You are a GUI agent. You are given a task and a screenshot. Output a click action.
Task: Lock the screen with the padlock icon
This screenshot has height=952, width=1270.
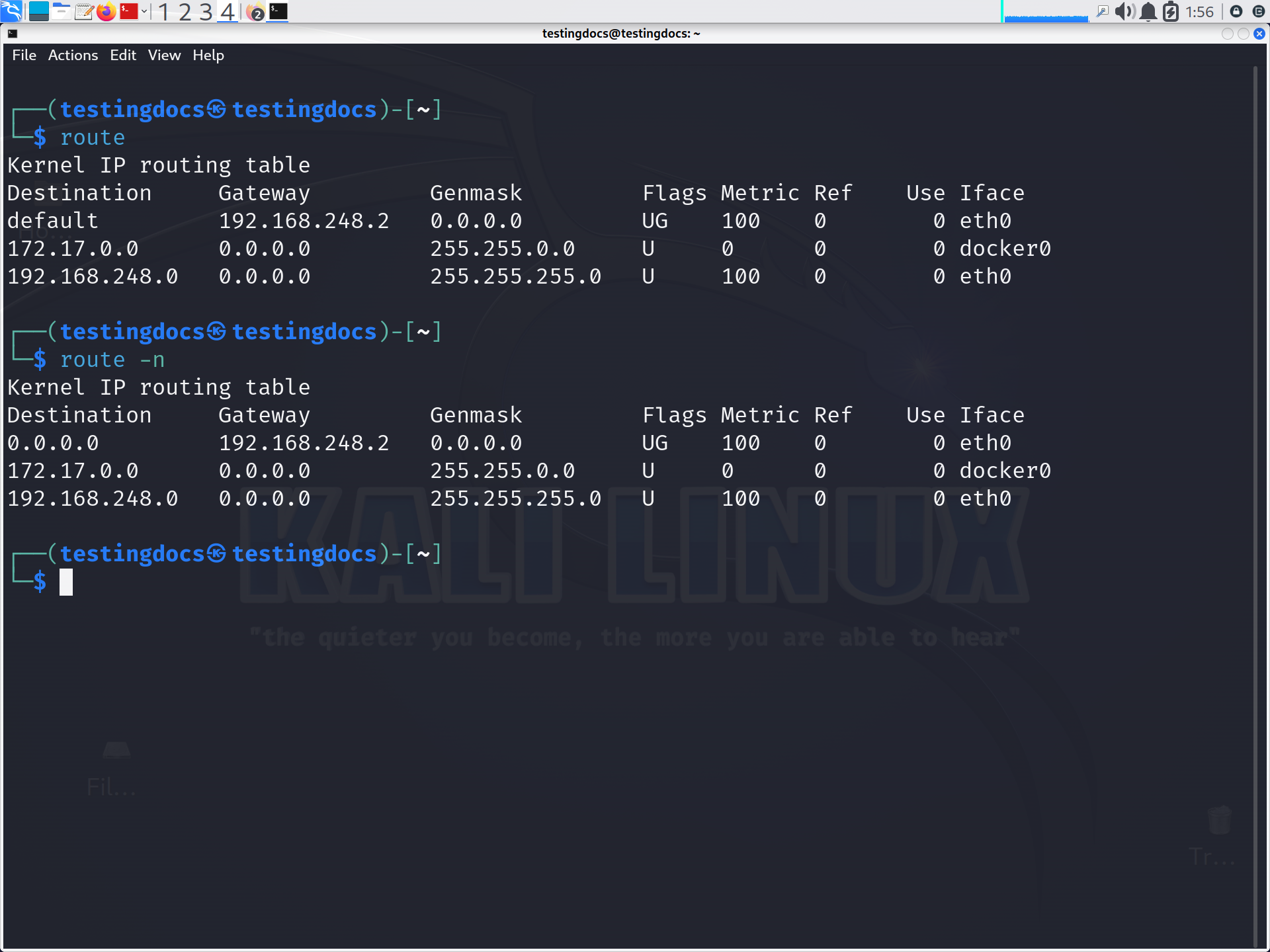pos(1236,11)
